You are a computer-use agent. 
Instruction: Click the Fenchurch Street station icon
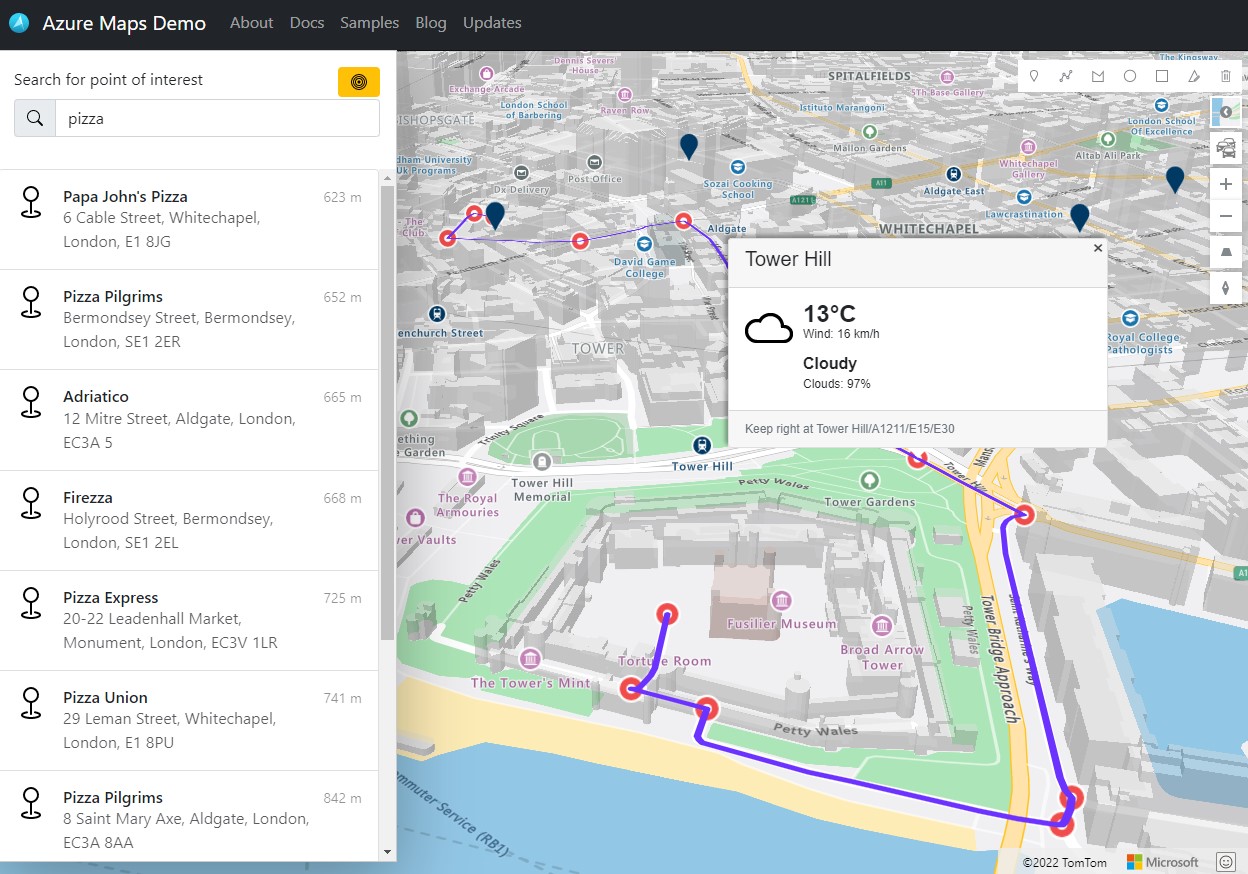(436, 313)
